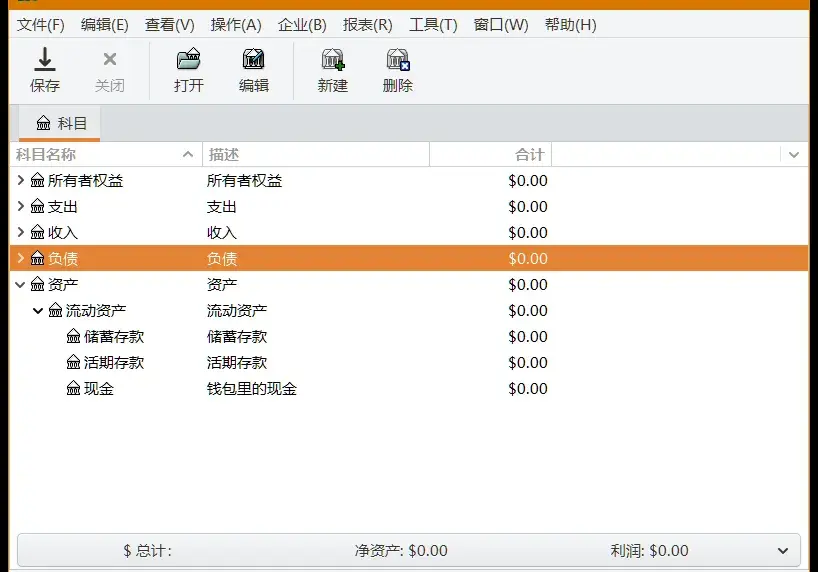This screenshot has height=572, width=818.
Task: Click the 利润: $0.00 summary text
Action: pyautogui.click(x=649, y=551)
